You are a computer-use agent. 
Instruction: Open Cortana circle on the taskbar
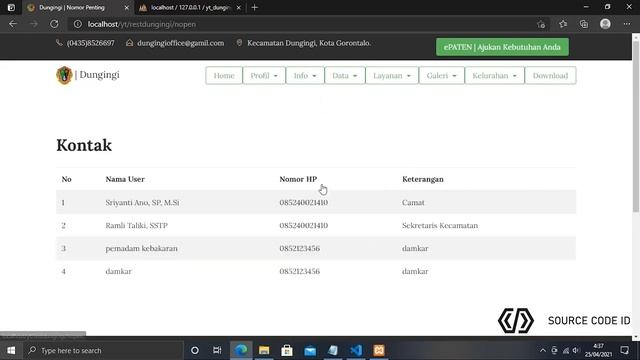(195, 350)
